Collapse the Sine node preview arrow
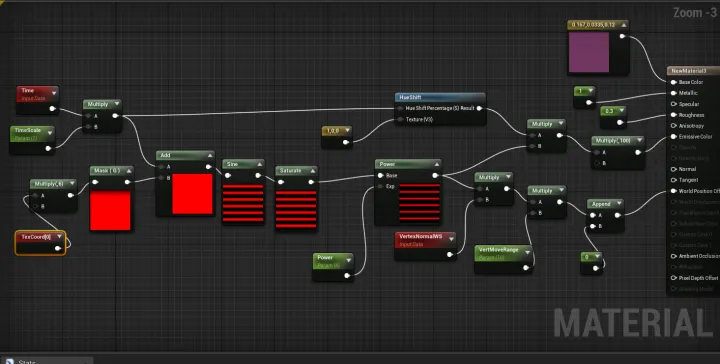 pos(259,164)
